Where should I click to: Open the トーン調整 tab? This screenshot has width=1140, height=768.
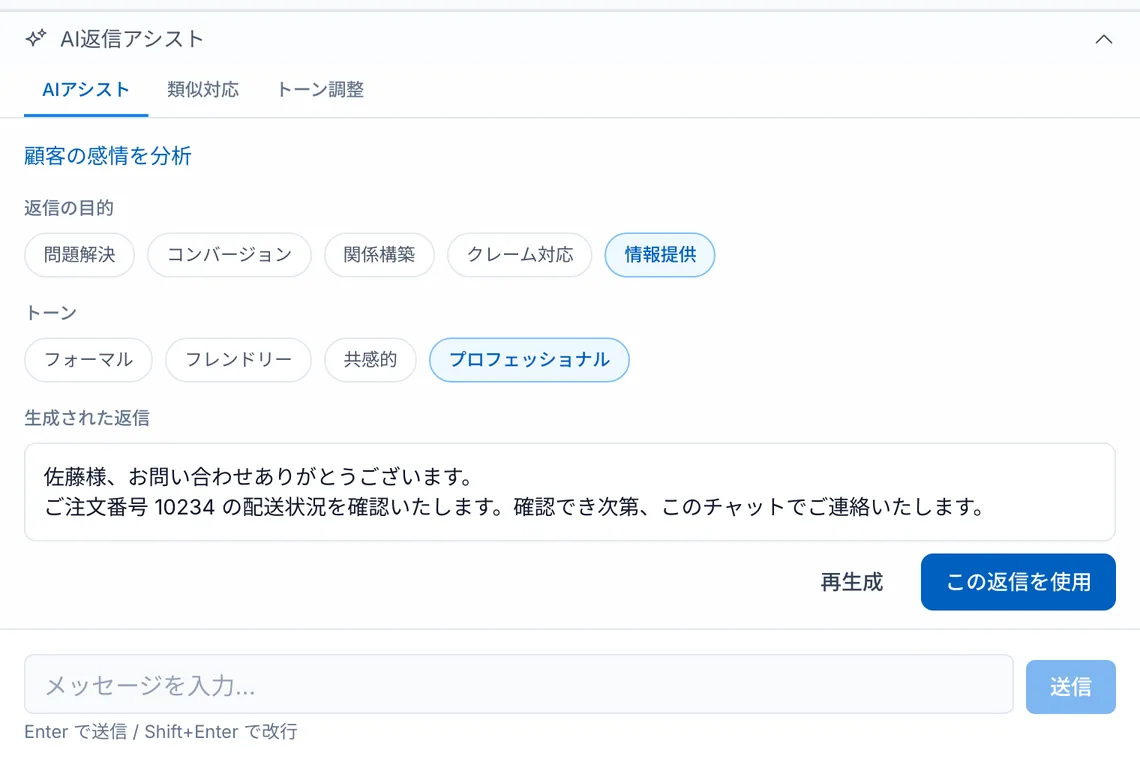(320, 89)
